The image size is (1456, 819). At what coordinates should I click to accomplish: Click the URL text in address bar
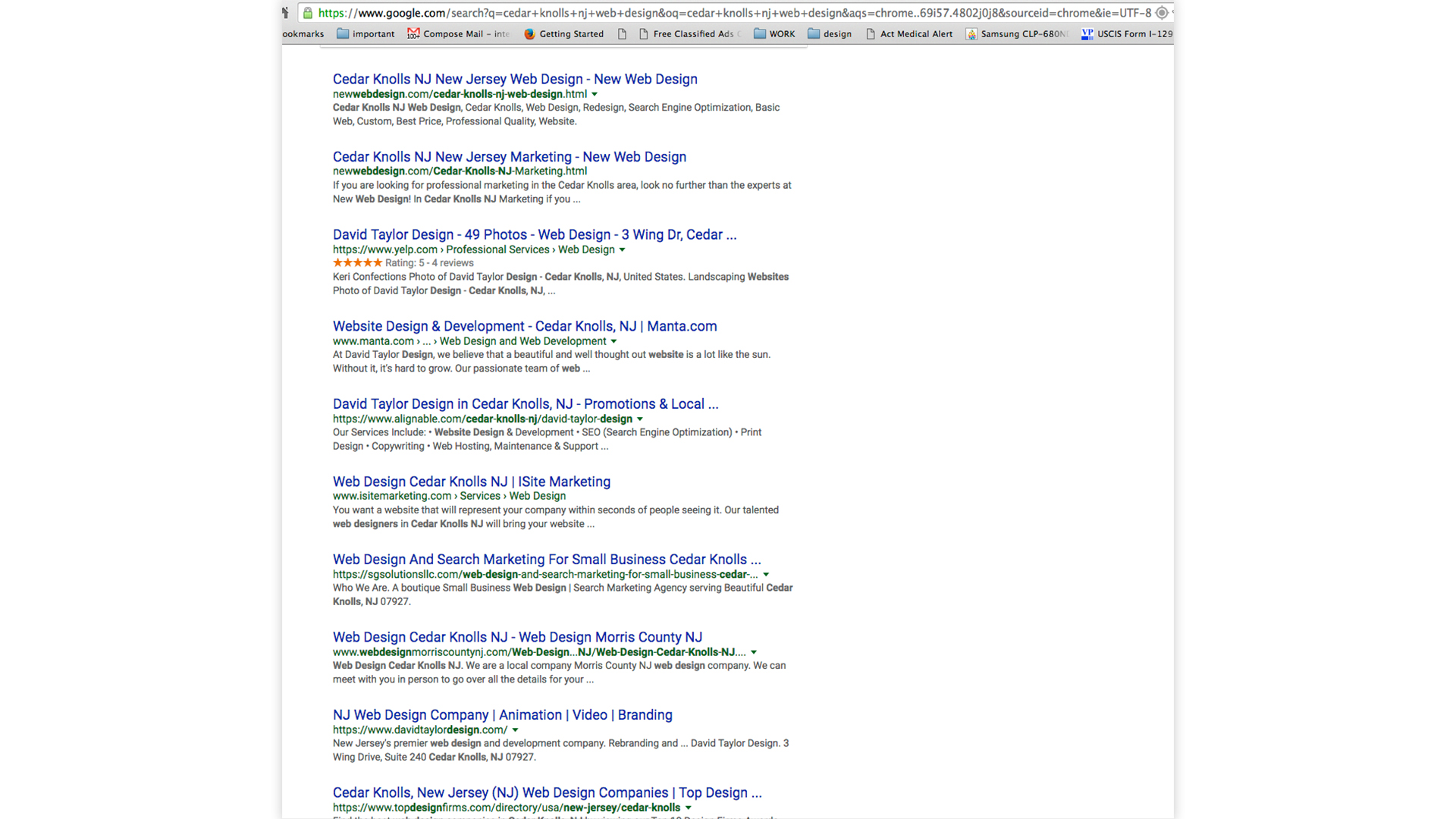[734, 13]
